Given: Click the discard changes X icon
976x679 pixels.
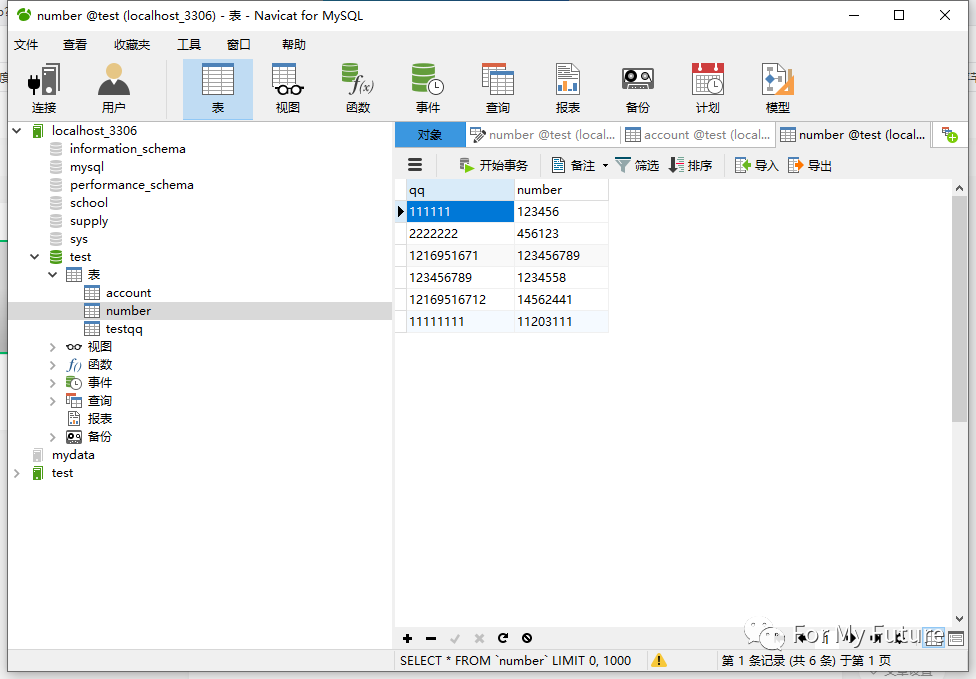Looking at the screenshot, I should point(479,638).
